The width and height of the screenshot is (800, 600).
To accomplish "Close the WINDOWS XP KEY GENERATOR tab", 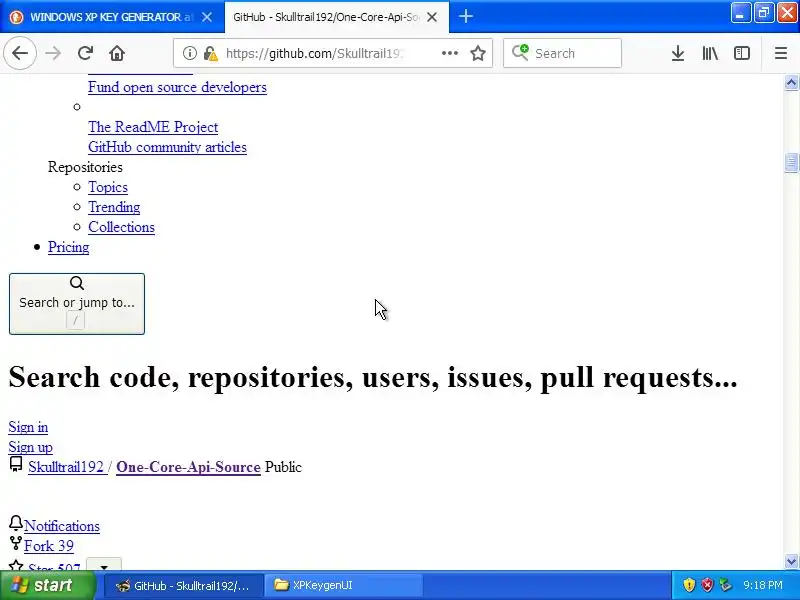I will click(207, 17).
